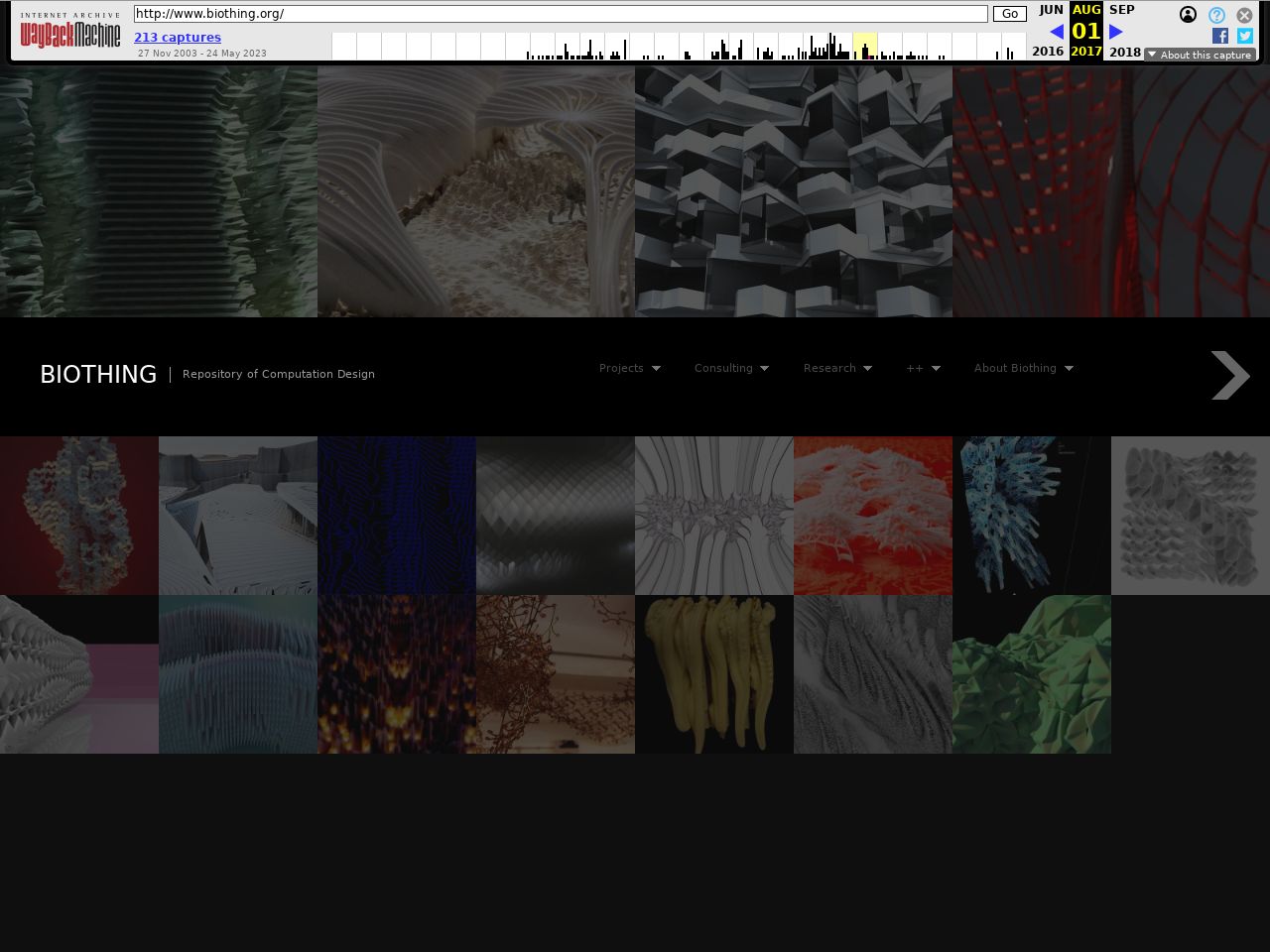Image resolution: width=1270 pixels, height=952 pixels.
Task: Share capture on Twitter
Action: 1244,36
